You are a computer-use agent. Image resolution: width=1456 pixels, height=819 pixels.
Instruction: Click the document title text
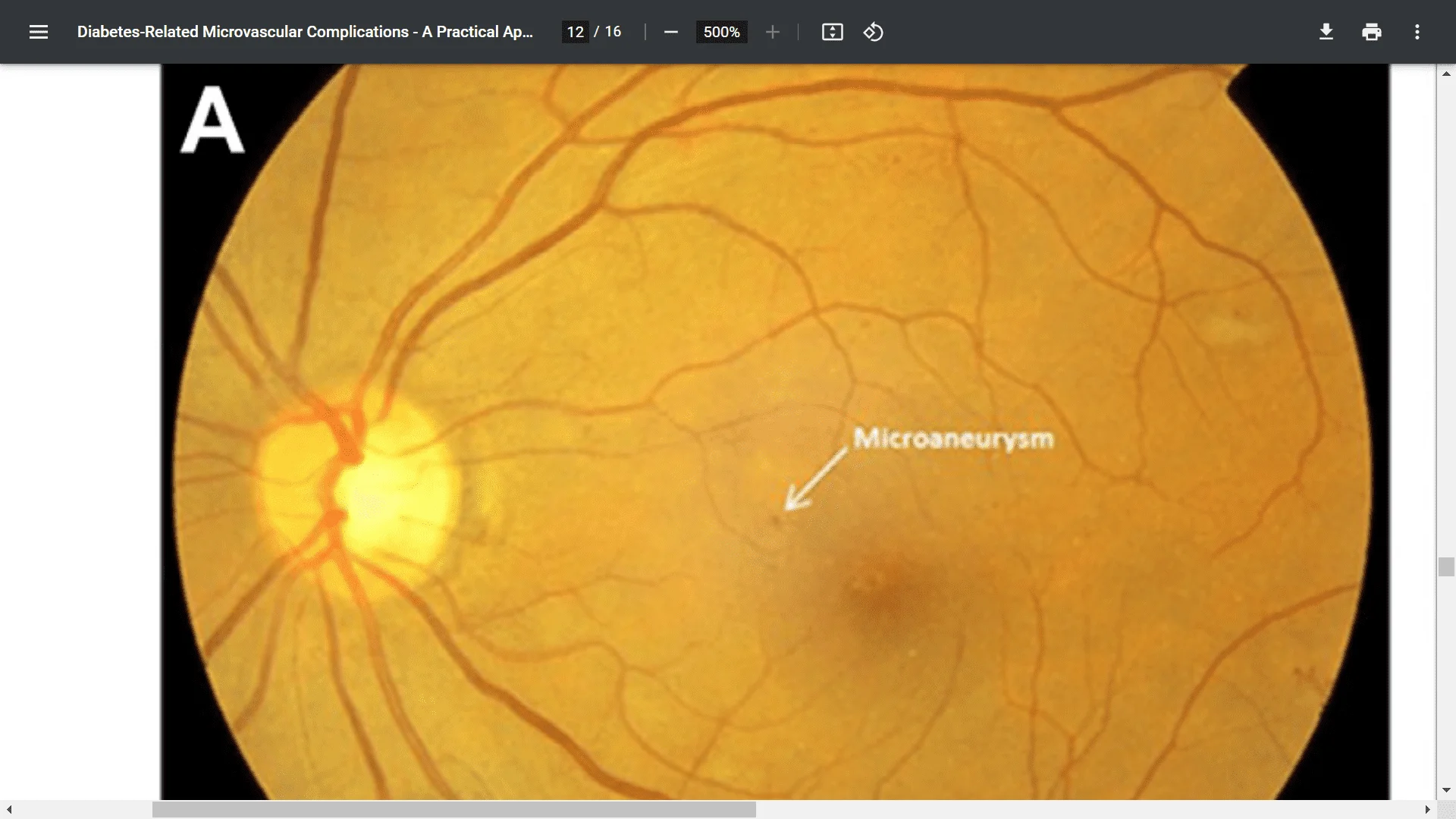point(305,32)
